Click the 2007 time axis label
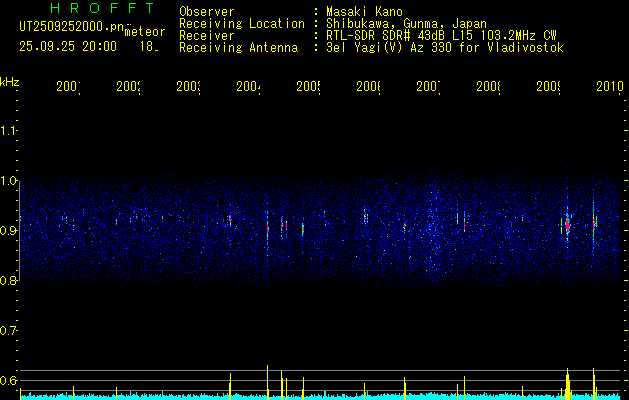Image resolution: width=629 pixels, height=400 pixels. point(428,87)
